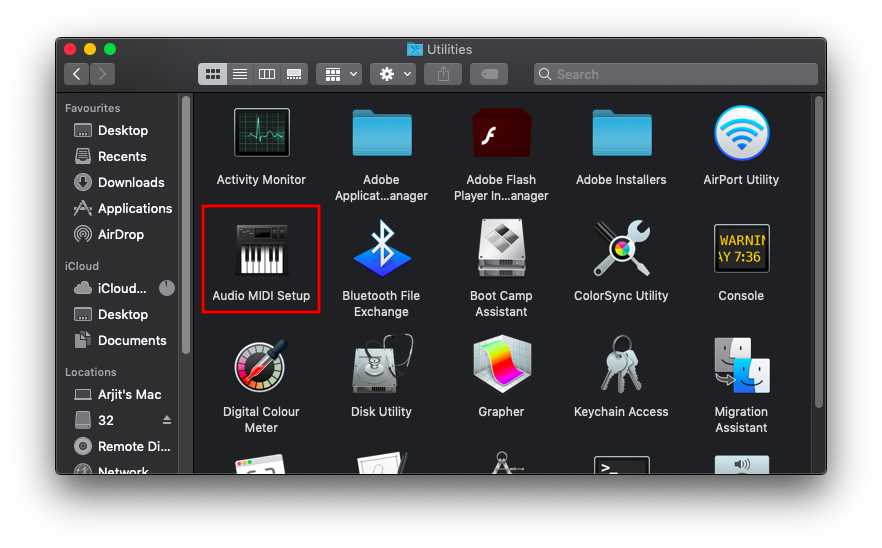Open the Adobe Installers folder

(622, 133)
